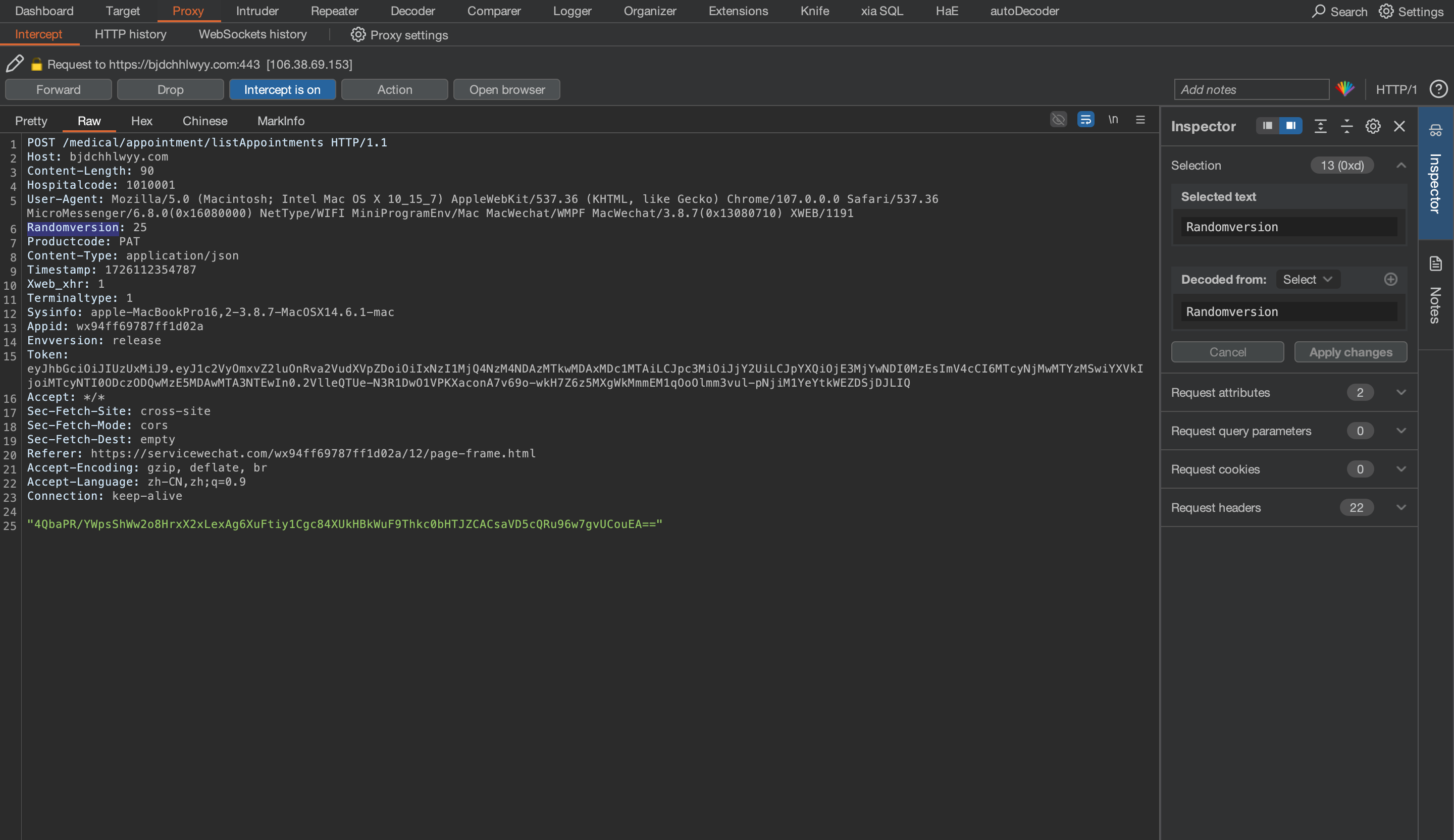Click the padlock icon beside request URL
Viewport: 1454px width, 840px height.
36,64
